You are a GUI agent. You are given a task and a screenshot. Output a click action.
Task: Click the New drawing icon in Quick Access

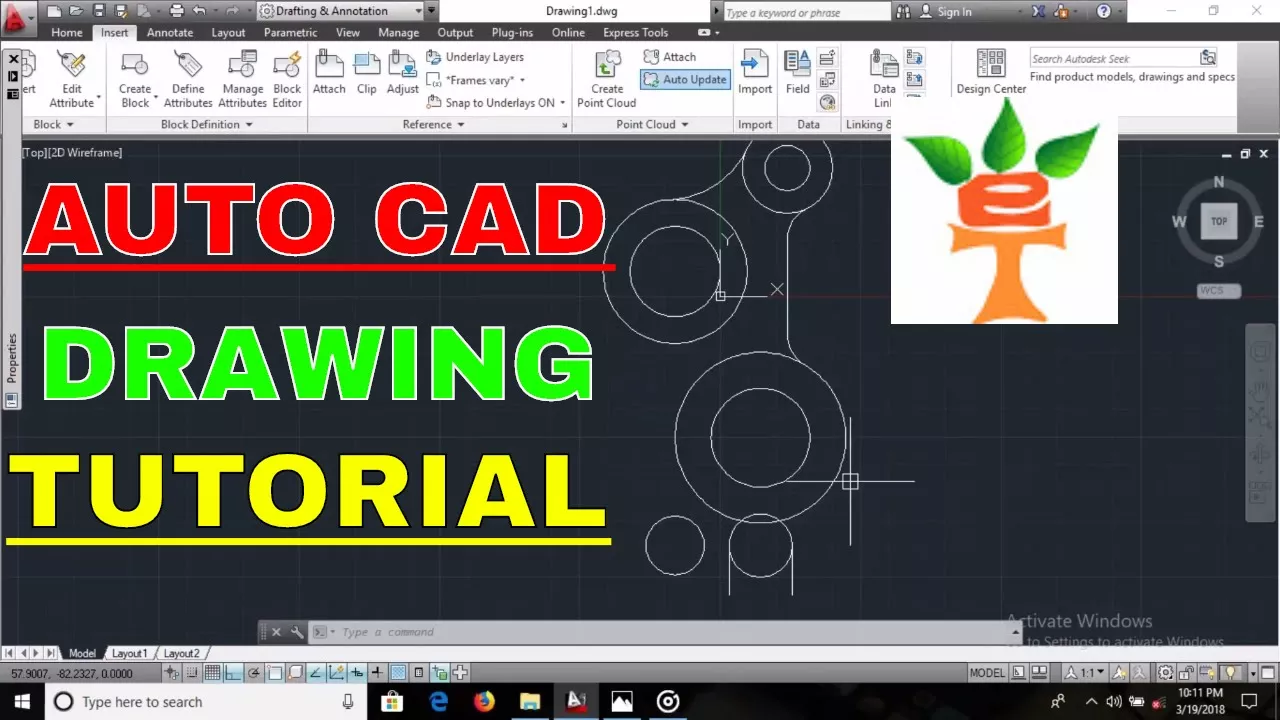[54, 11]
